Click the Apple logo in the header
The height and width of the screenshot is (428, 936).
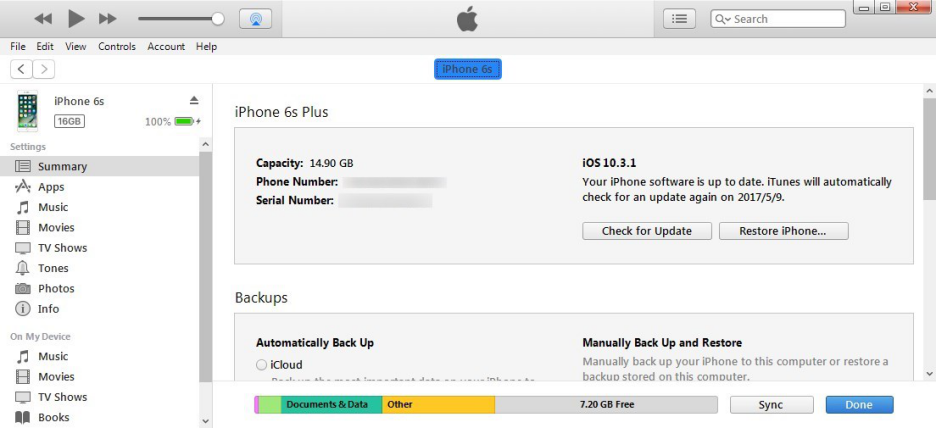point(468,19)
